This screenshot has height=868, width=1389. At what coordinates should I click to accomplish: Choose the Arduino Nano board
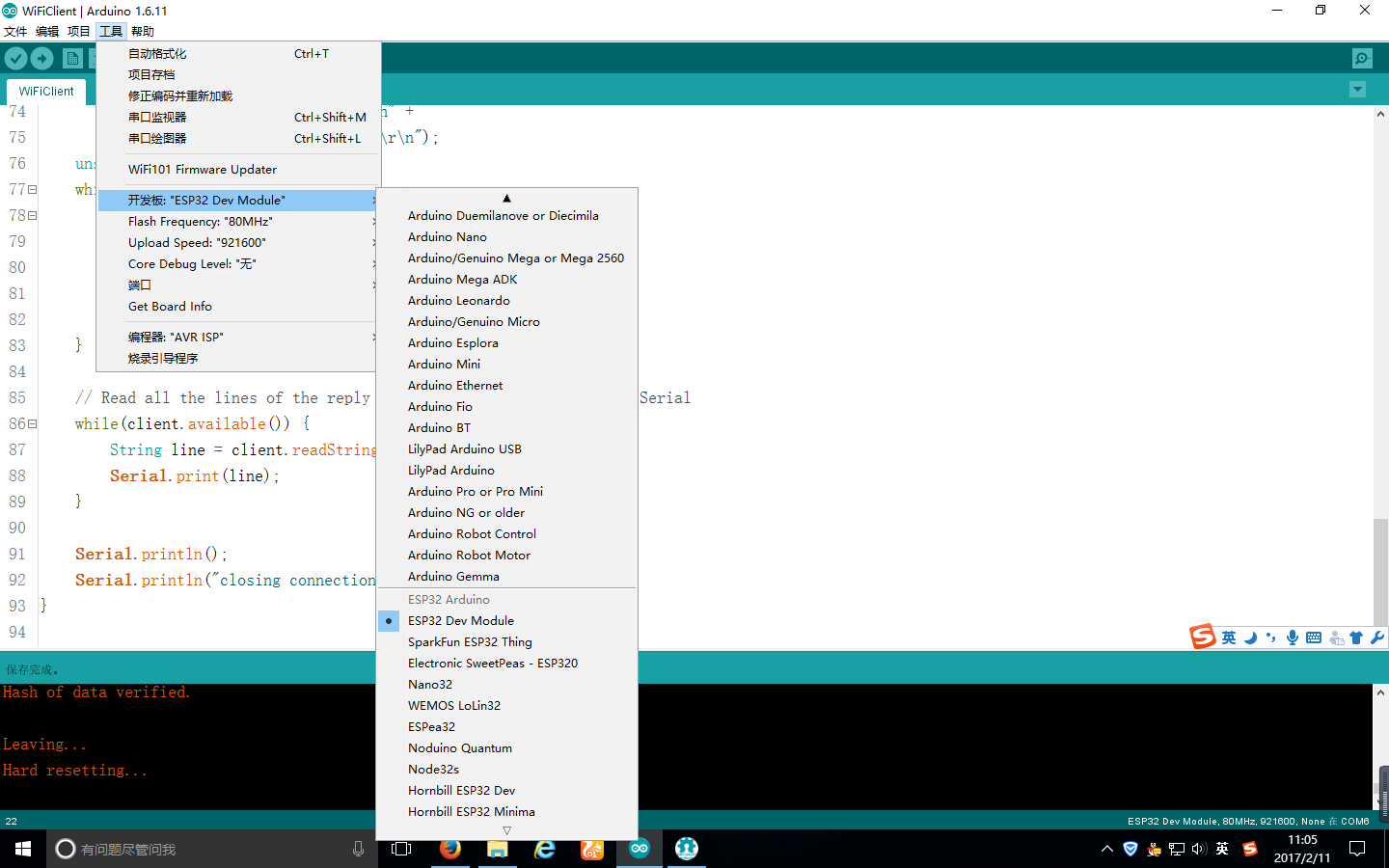pos(448,237)
